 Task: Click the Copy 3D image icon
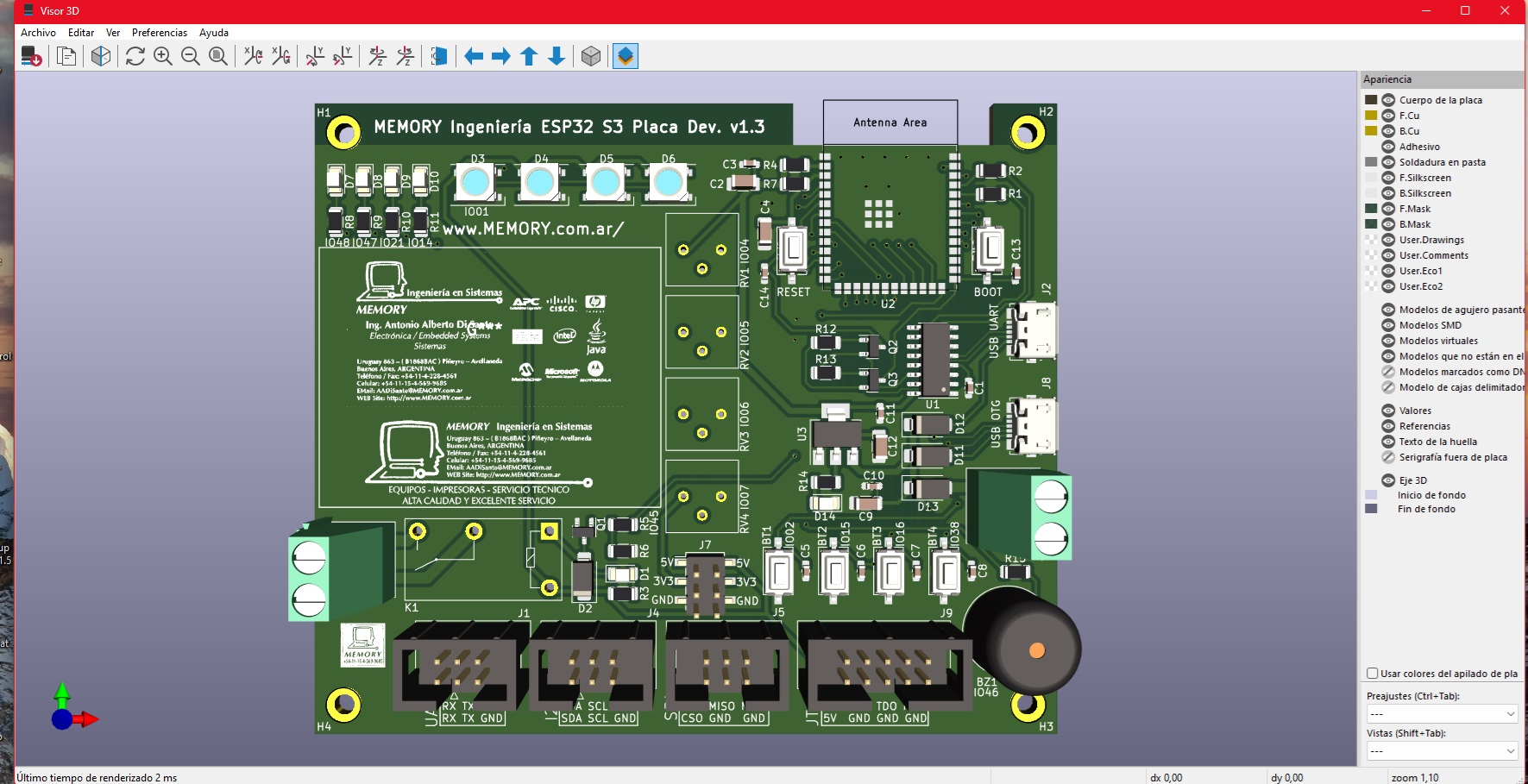(66, 56)
